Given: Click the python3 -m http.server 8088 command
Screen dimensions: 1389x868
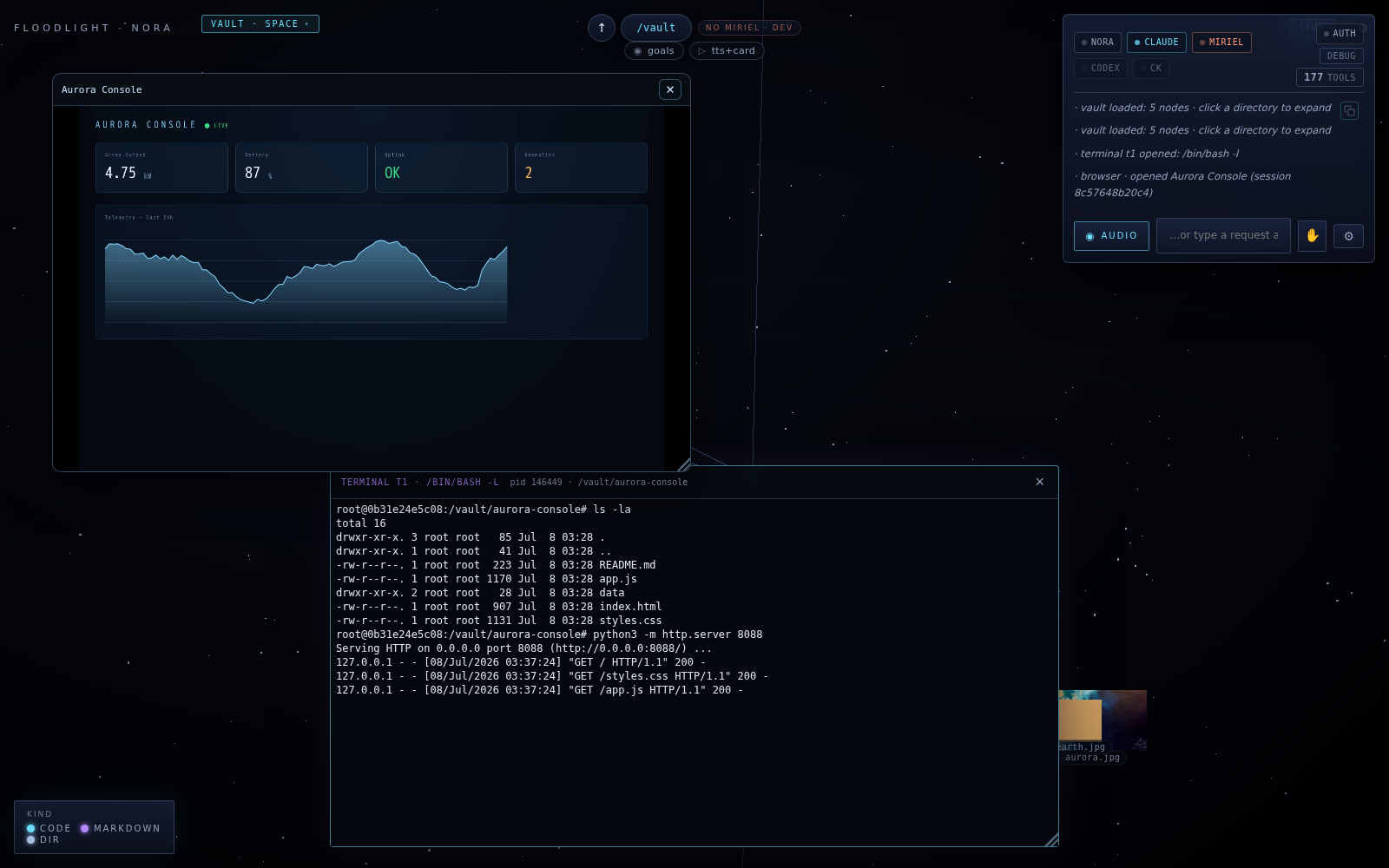Looking at the screenshot, I should coord(677,635).
